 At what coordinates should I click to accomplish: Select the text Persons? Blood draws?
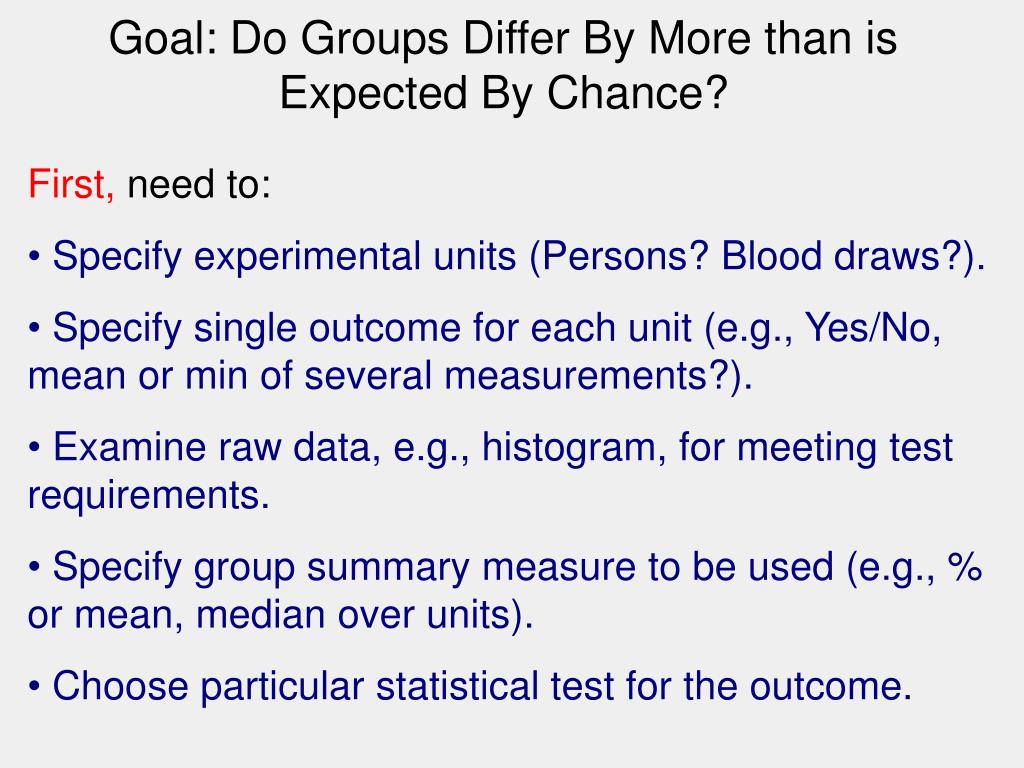[752, 257]
